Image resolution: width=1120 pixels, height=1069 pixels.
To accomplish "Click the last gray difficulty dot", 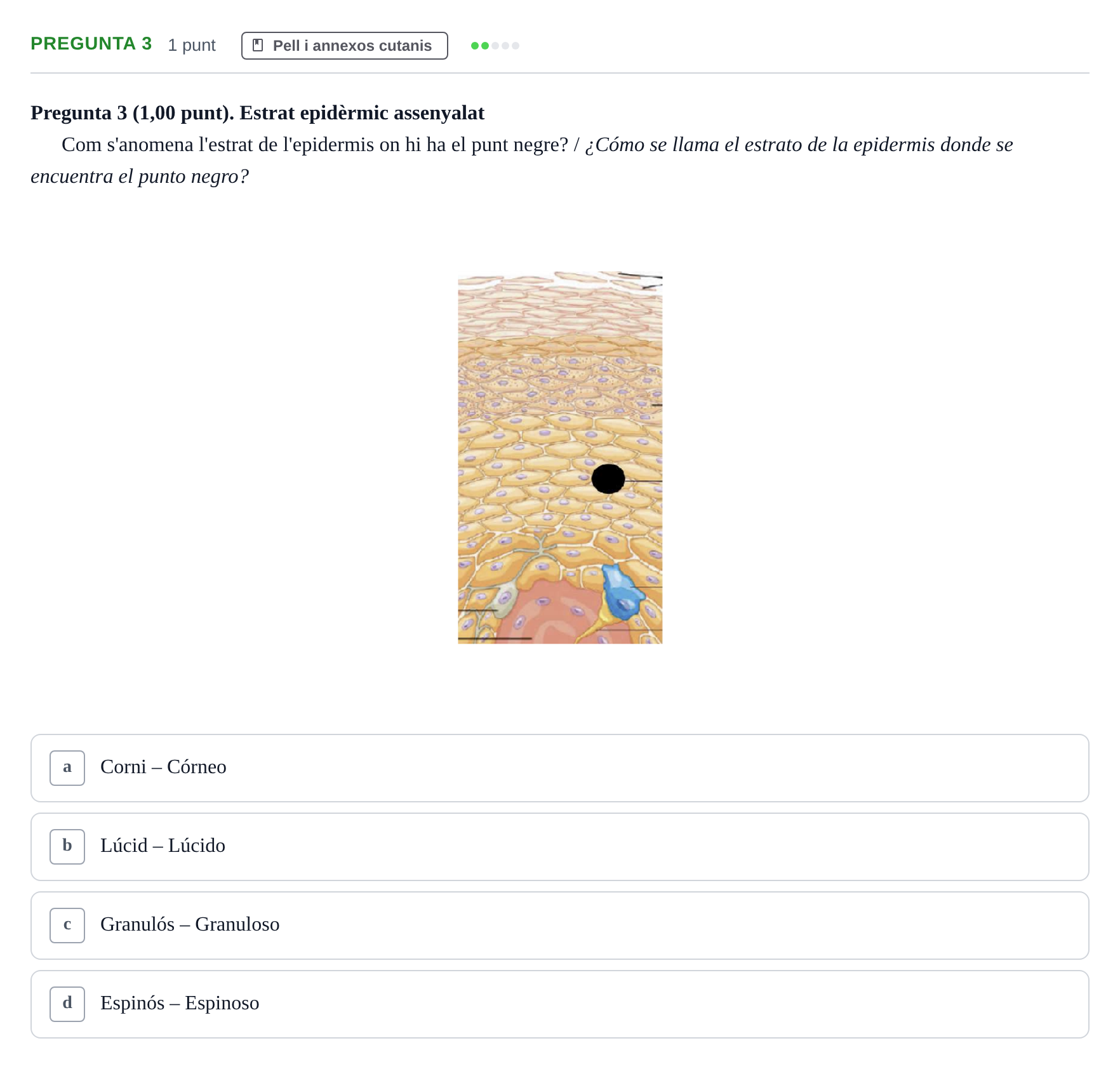I will [x=516, y=46].
